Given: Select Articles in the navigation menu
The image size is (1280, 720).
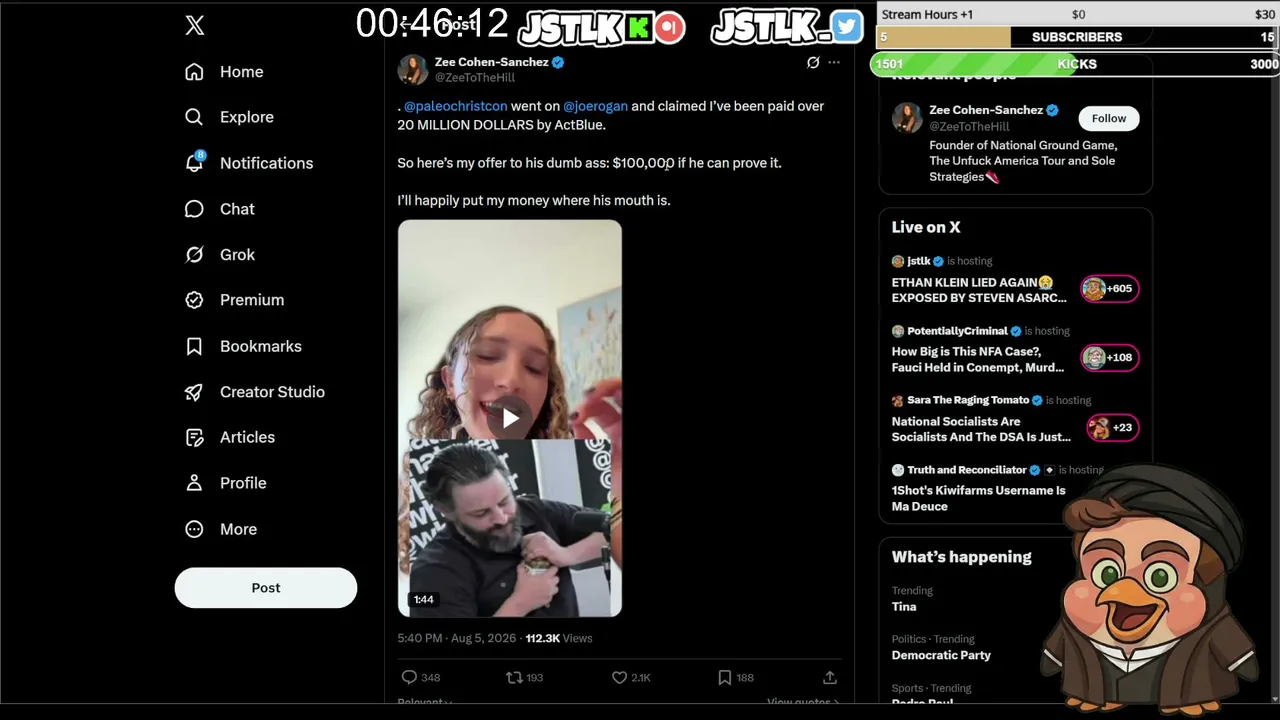Looking at the screenshot, I should coord(247,437).
